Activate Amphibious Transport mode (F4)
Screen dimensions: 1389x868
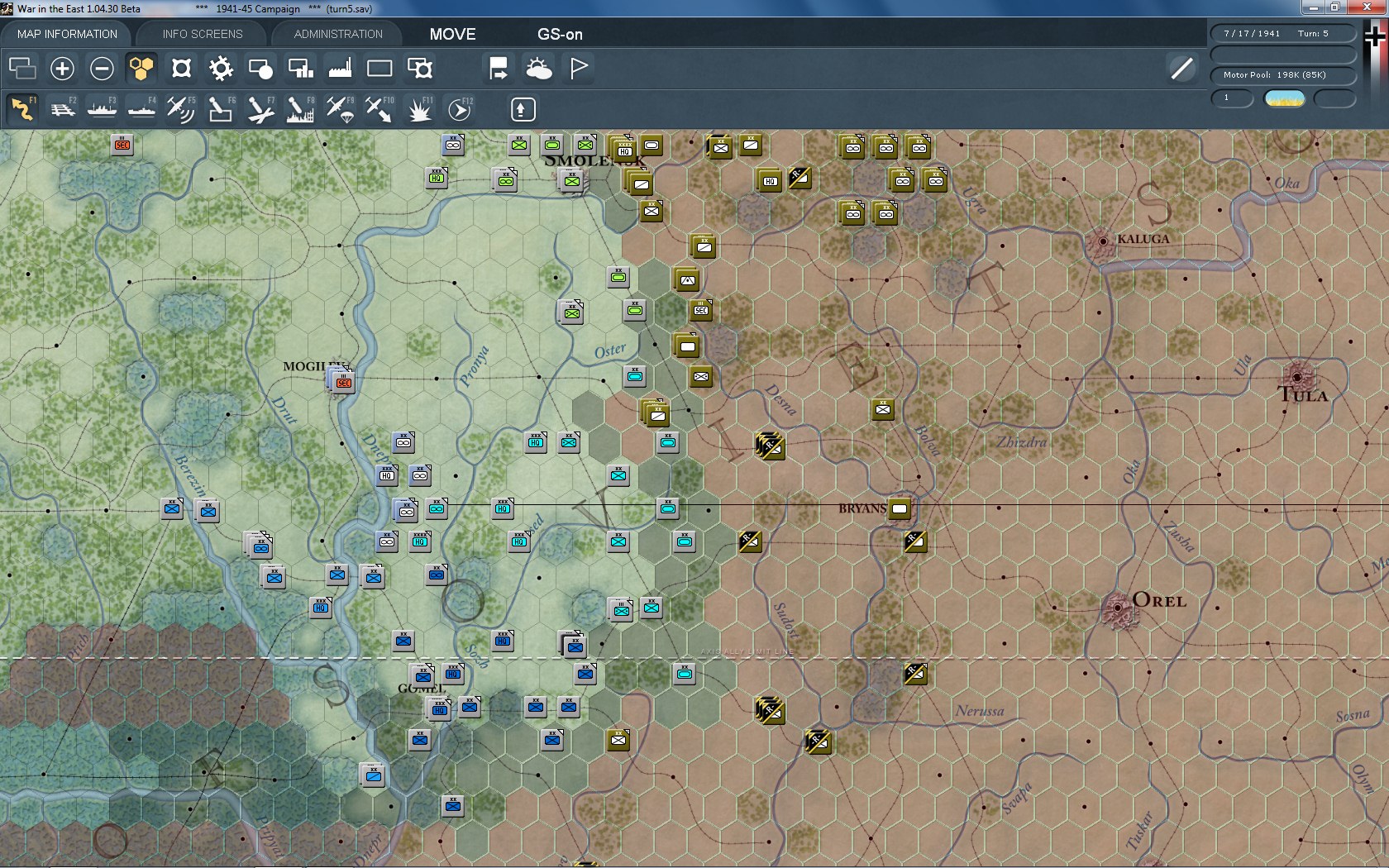pos(141,109)
